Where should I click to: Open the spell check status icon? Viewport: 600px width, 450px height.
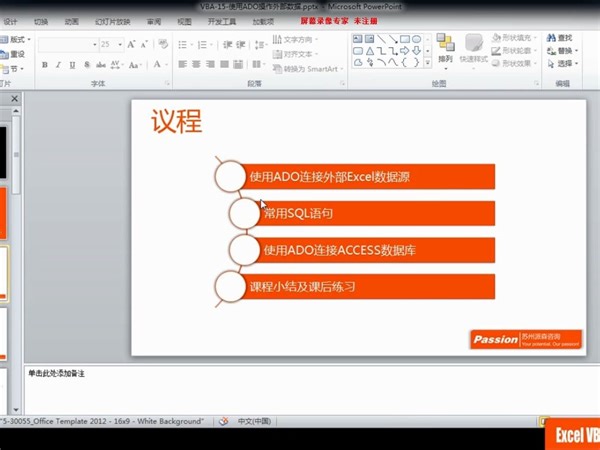[223, 421]
